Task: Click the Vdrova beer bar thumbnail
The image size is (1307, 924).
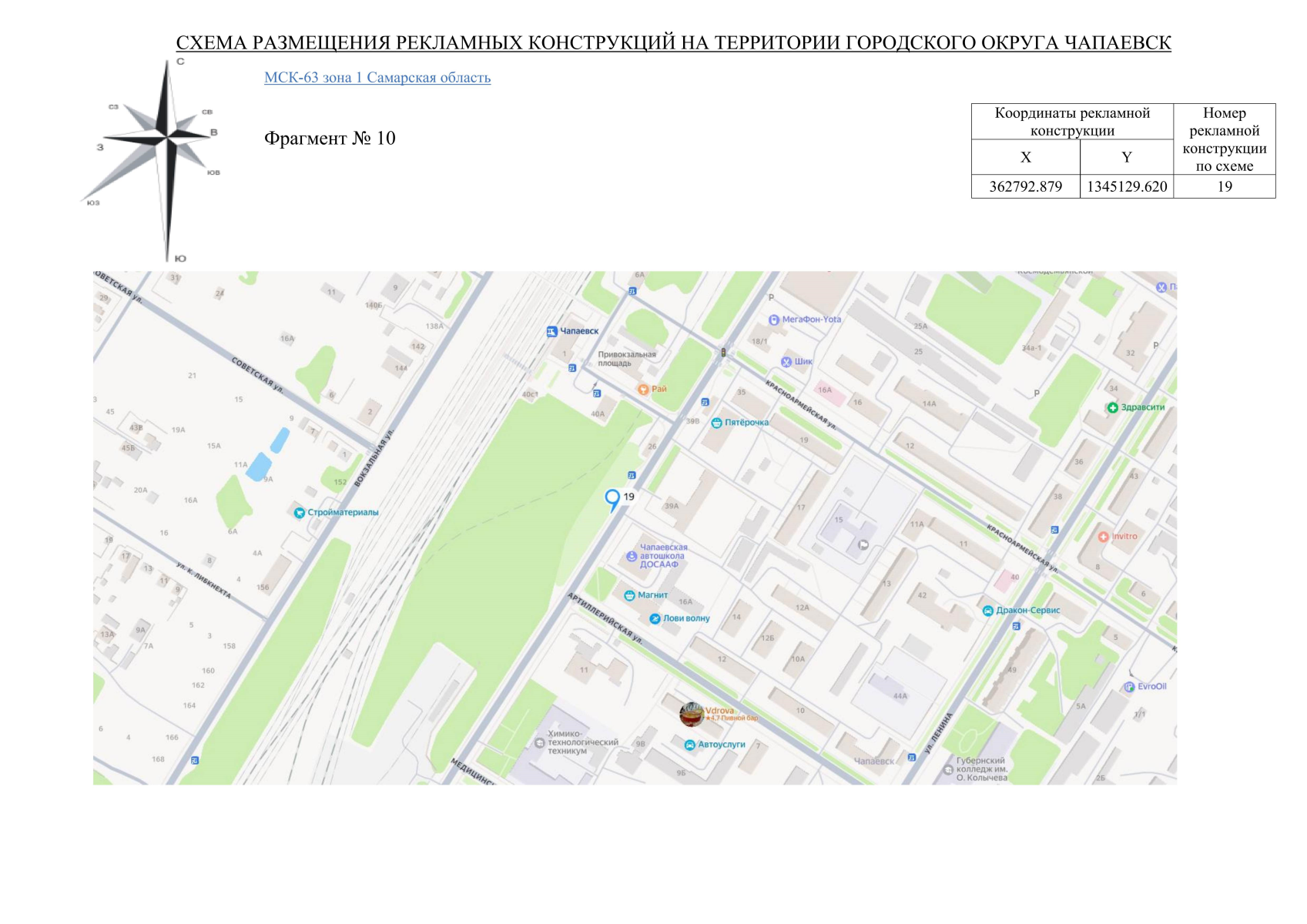Action: click(x=692, y=715)
